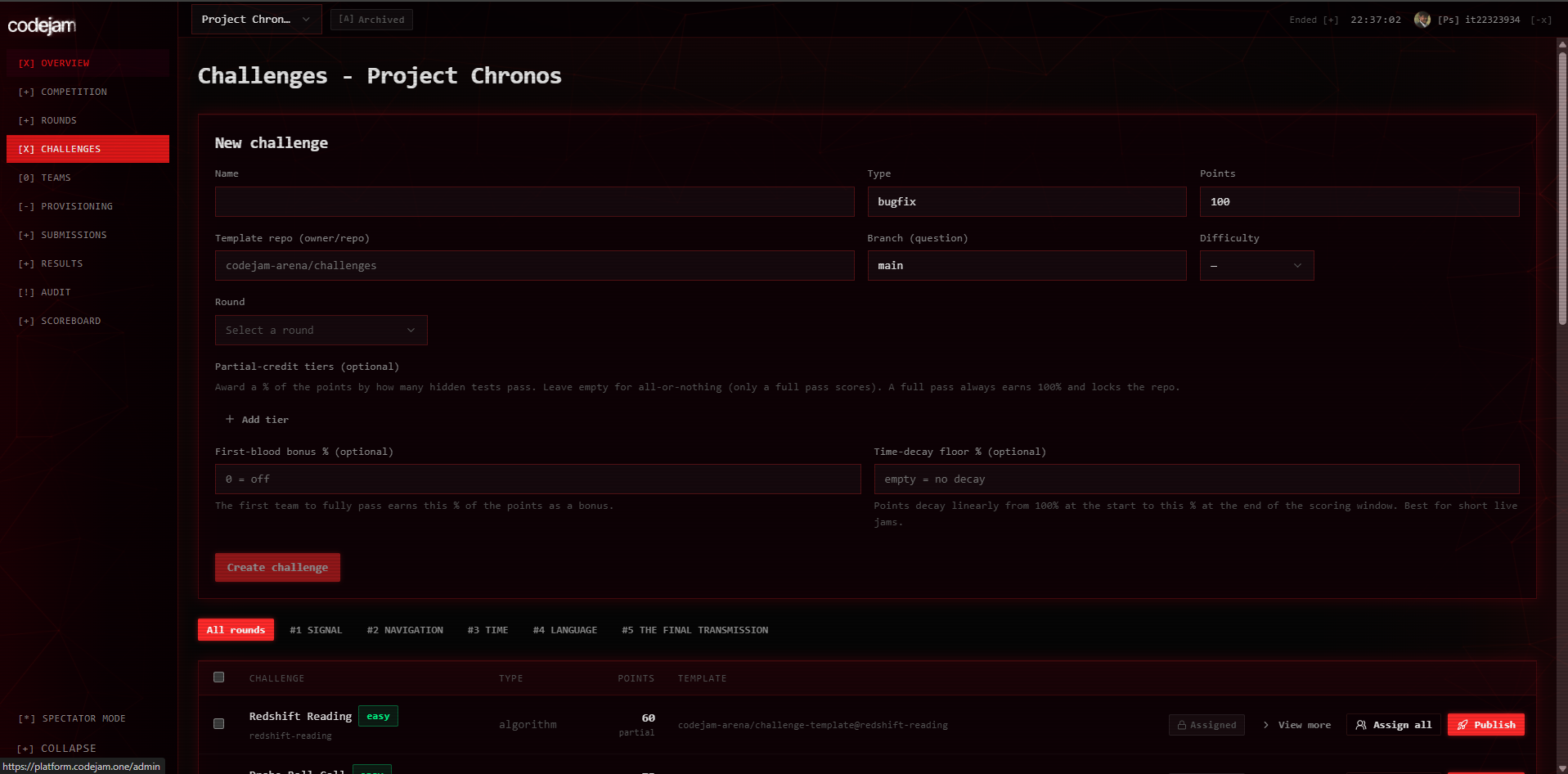Screen dimensions: 1568x774
Task: Open the Teams sidebar section
Action: [88, 178]
